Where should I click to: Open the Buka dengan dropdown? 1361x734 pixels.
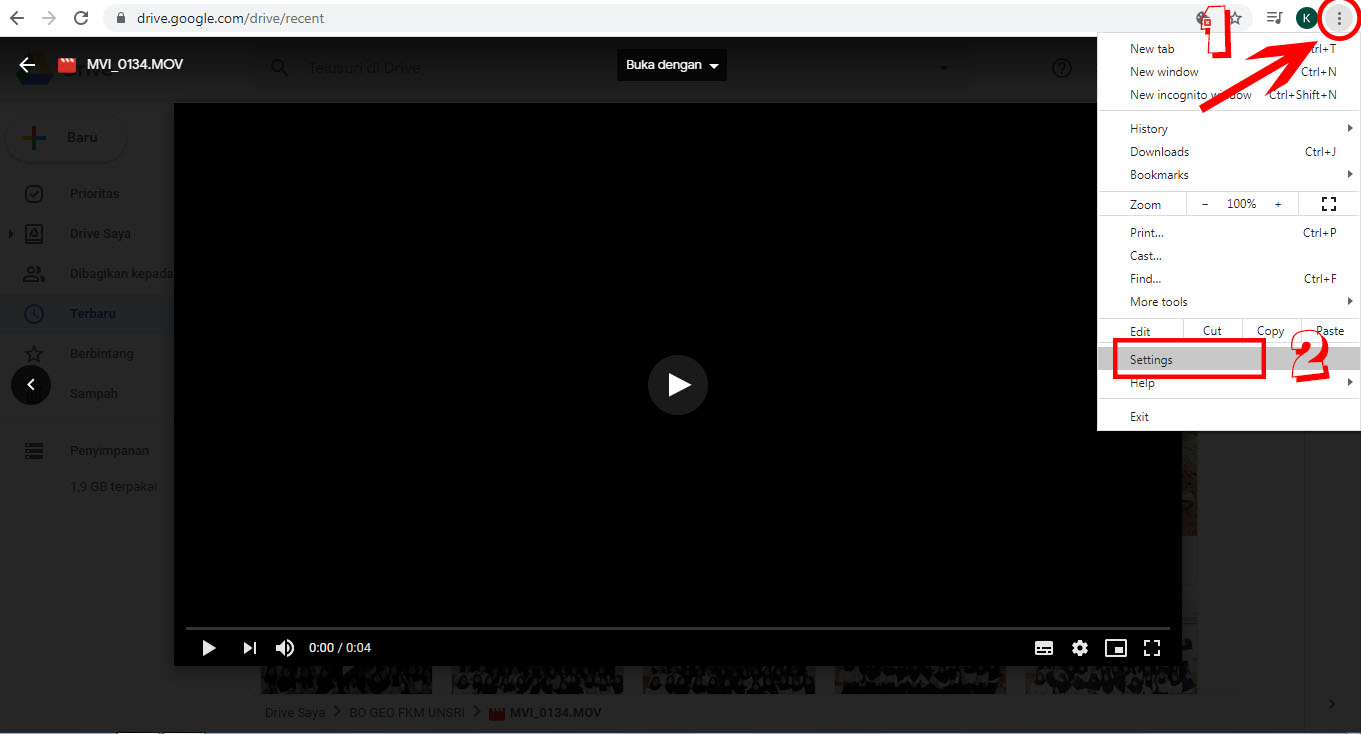click(672, 65)
